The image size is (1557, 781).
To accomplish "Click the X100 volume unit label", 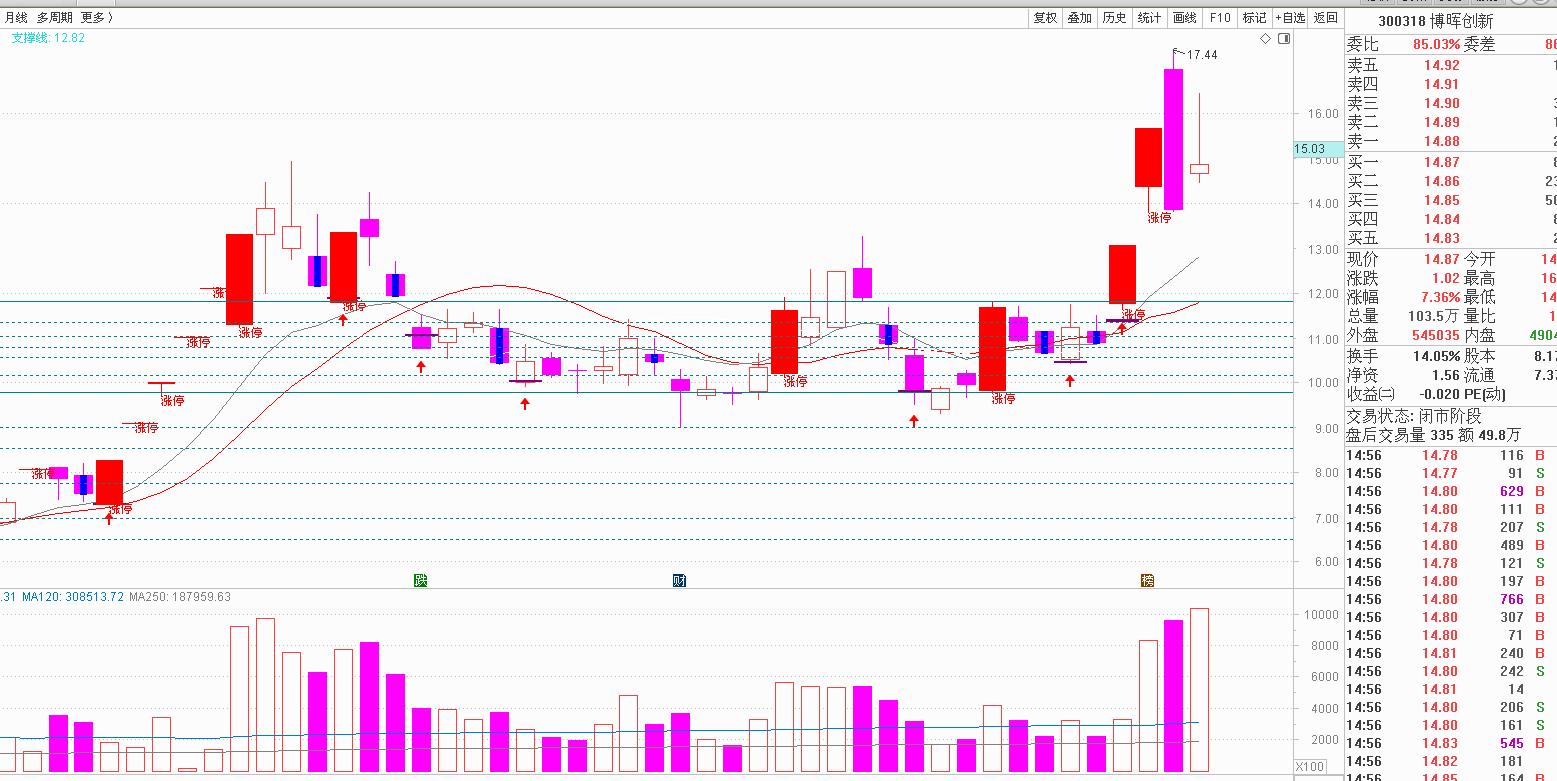I will click(1309, 767).
